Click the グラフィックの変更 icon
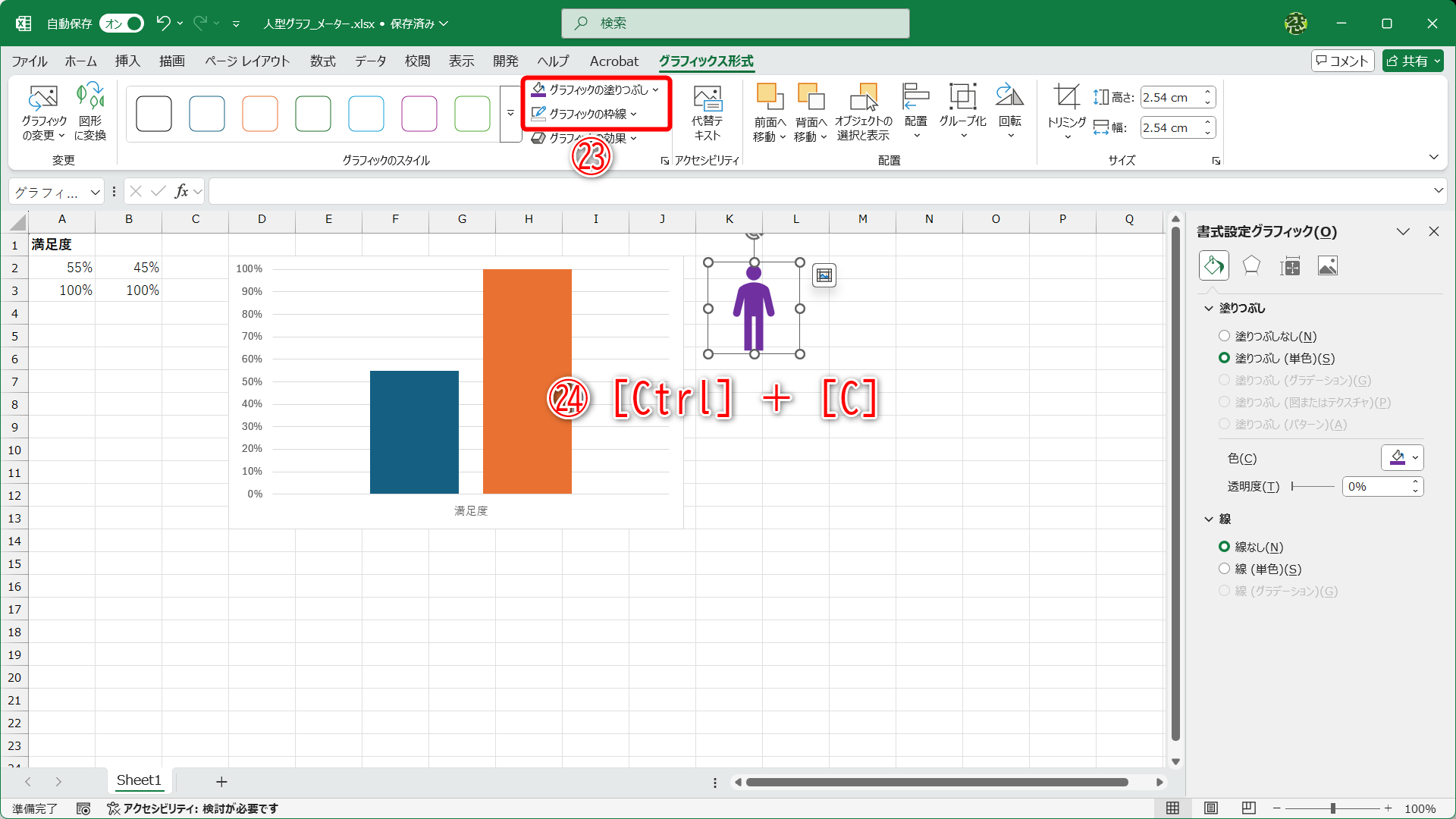 point(43,99)
